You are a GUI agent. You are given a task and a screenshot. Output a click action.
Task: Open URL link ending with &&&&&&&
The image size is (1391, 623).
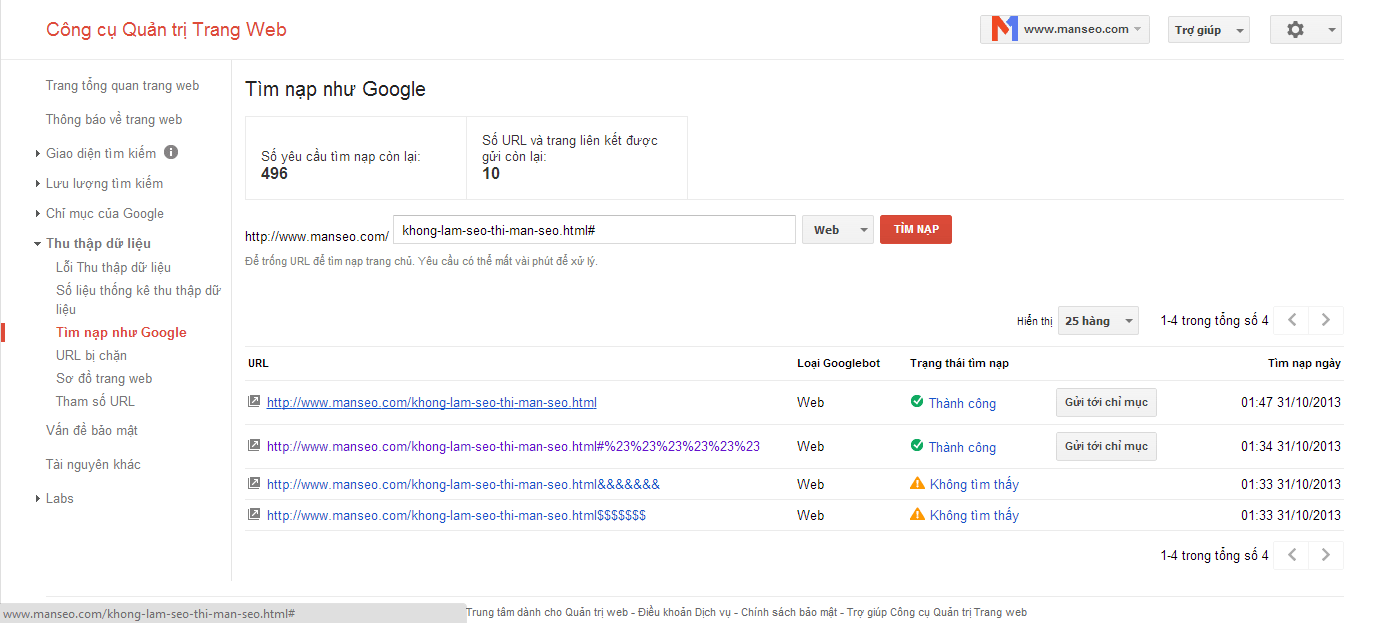click(x=463, y=484)
